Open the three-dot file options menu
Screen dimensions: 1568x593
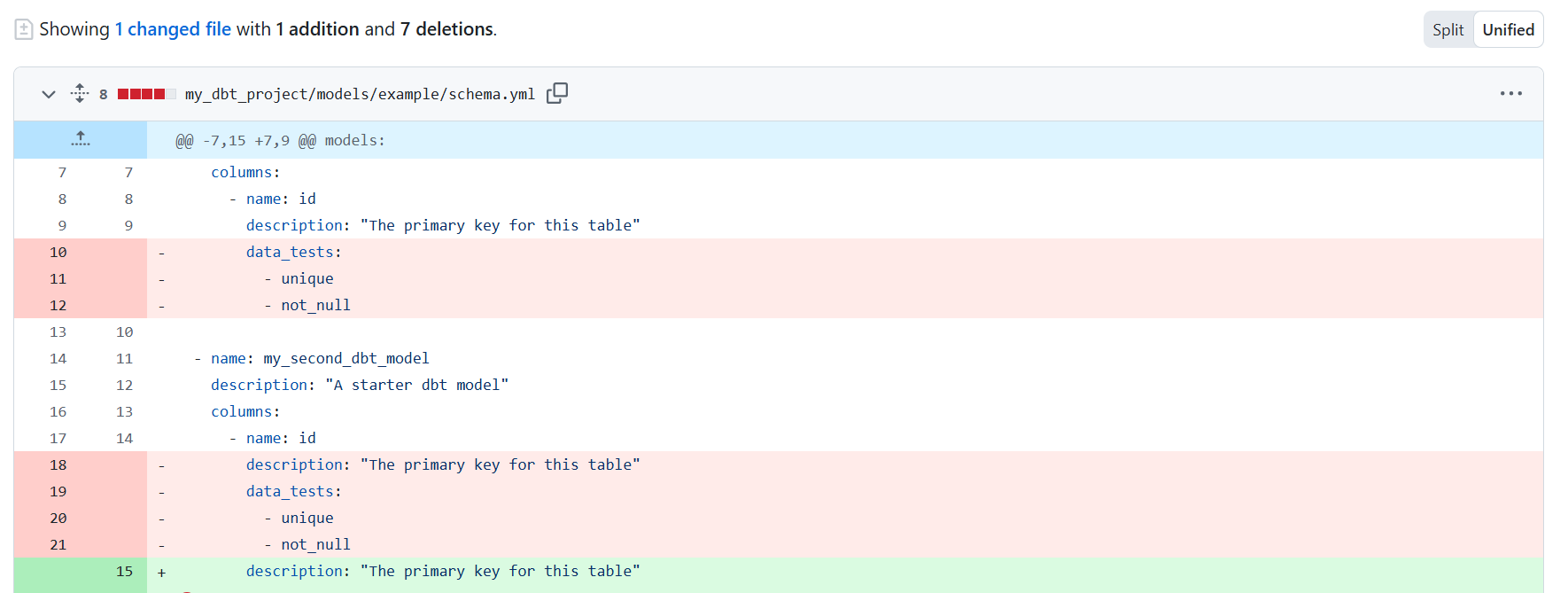[x=1510, y=93]
